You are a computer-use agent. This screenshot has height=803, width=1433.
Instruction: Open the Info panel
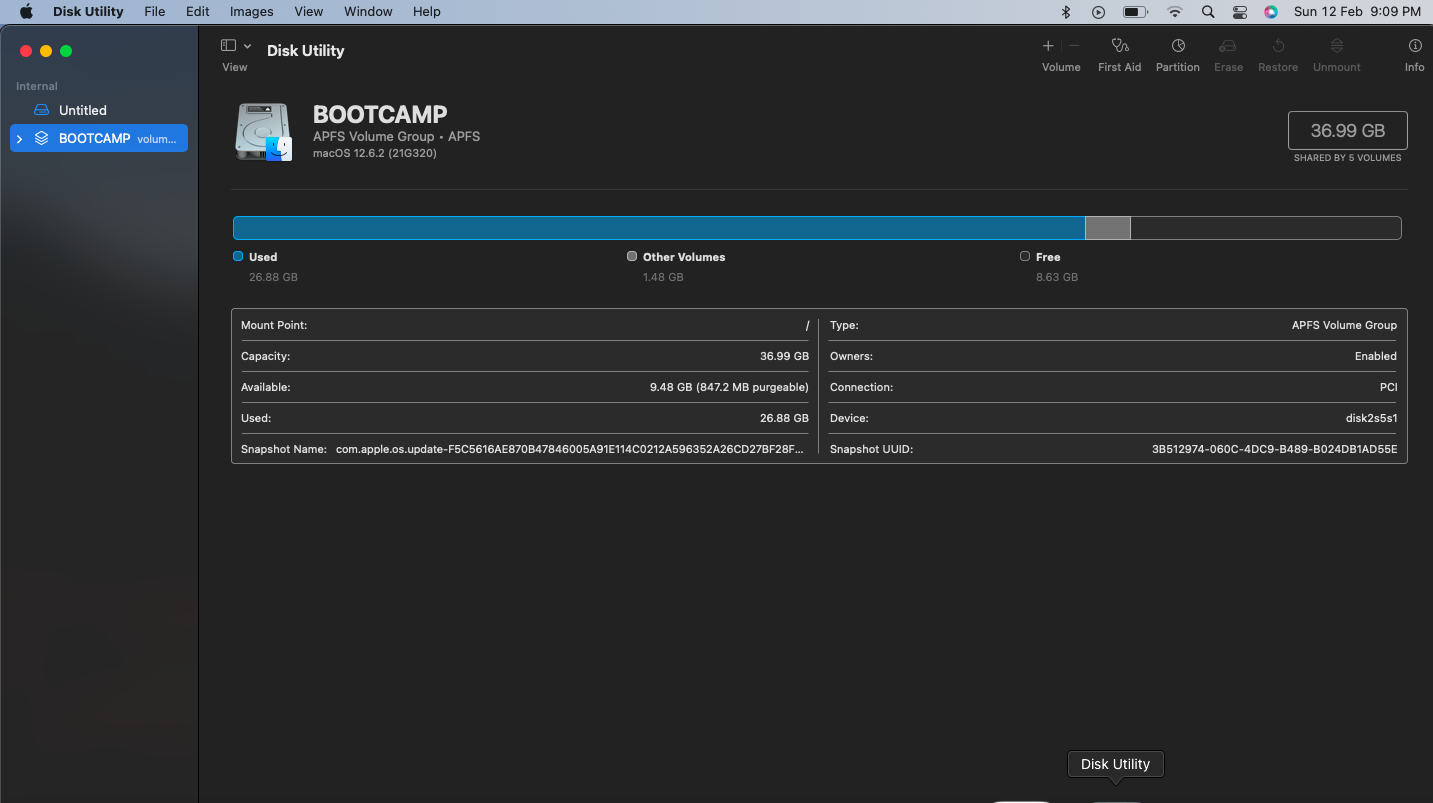click(x=1414, y=50)
